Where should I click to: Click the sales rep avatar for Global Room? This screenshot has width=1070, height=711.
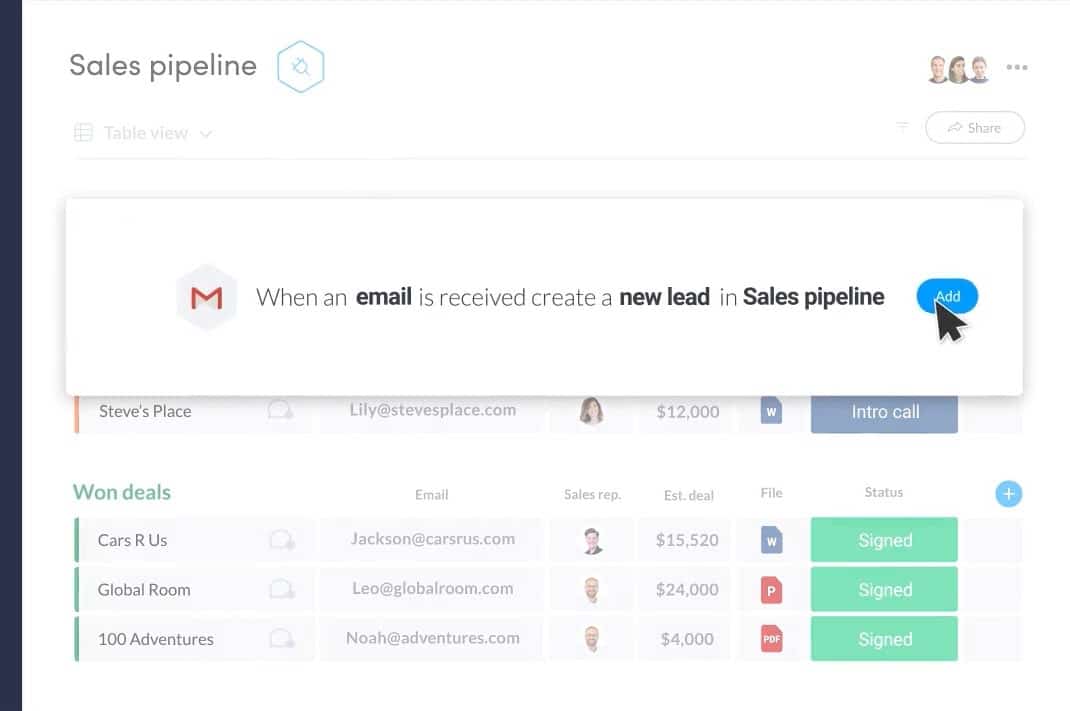pos(592,590)
